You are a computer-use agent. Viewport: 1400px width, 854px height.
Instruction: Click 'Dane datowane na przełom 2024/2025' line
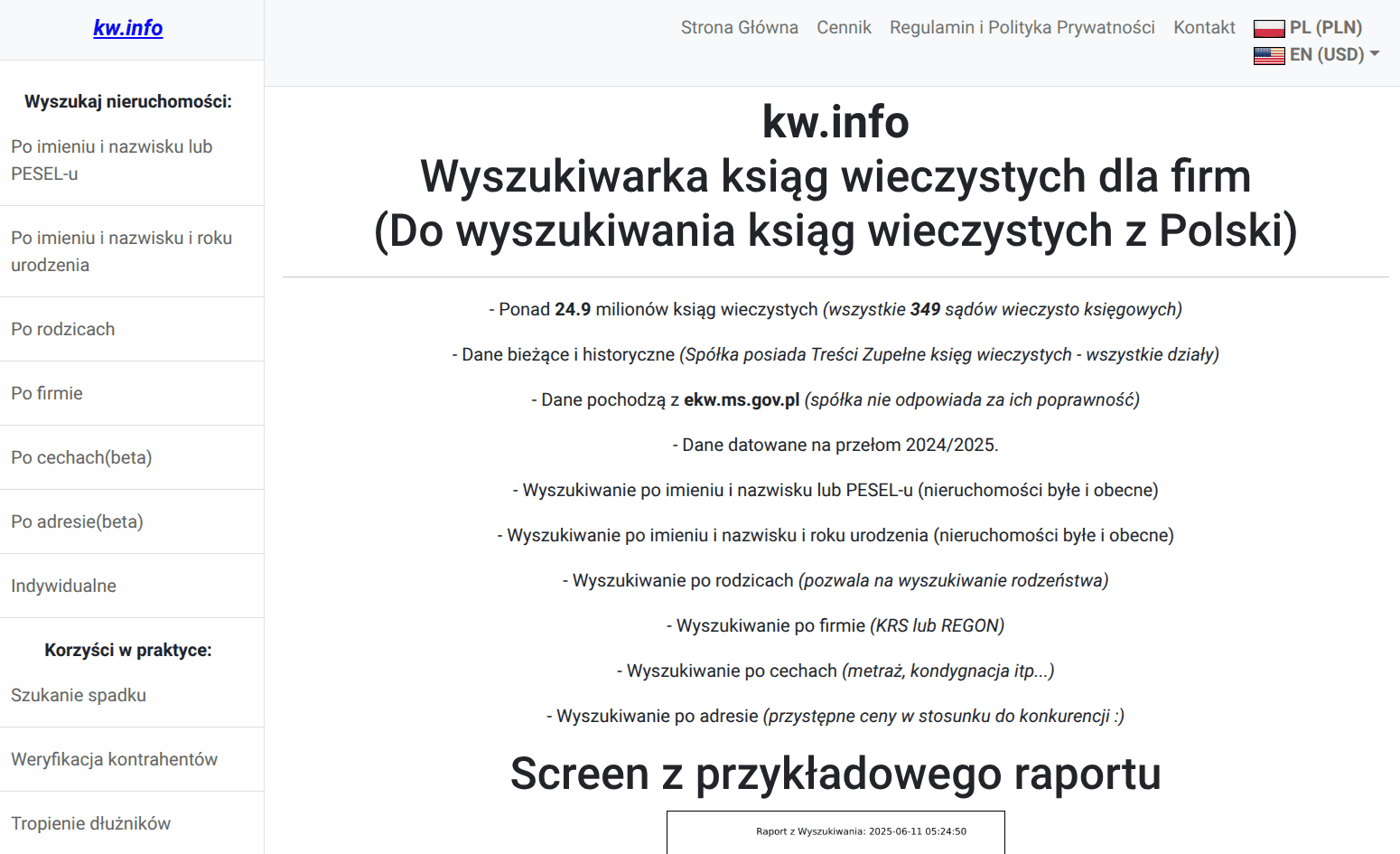pos(835,445)
